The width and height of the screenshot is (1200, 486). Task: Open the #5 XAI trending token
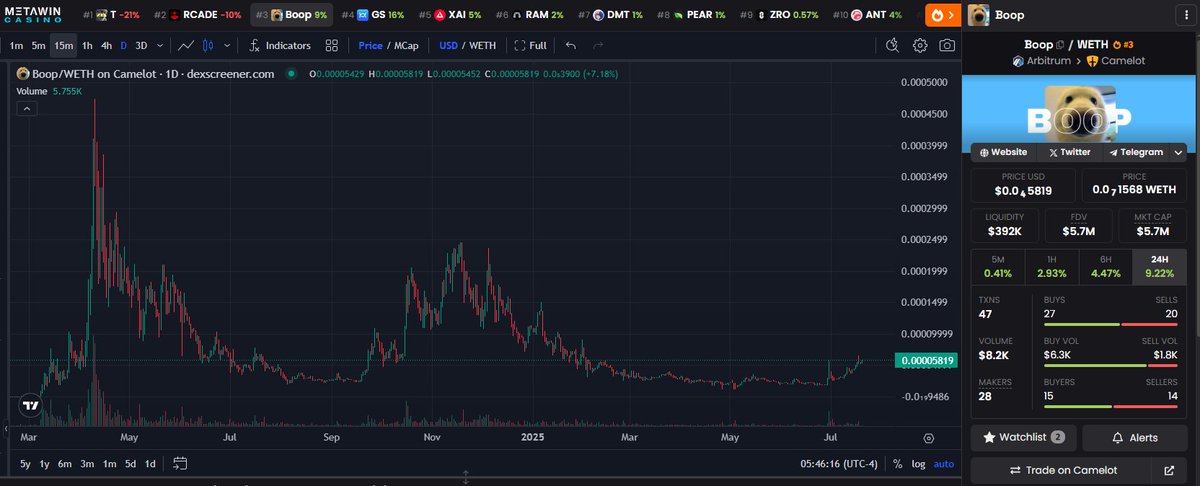tap(449, 15)
